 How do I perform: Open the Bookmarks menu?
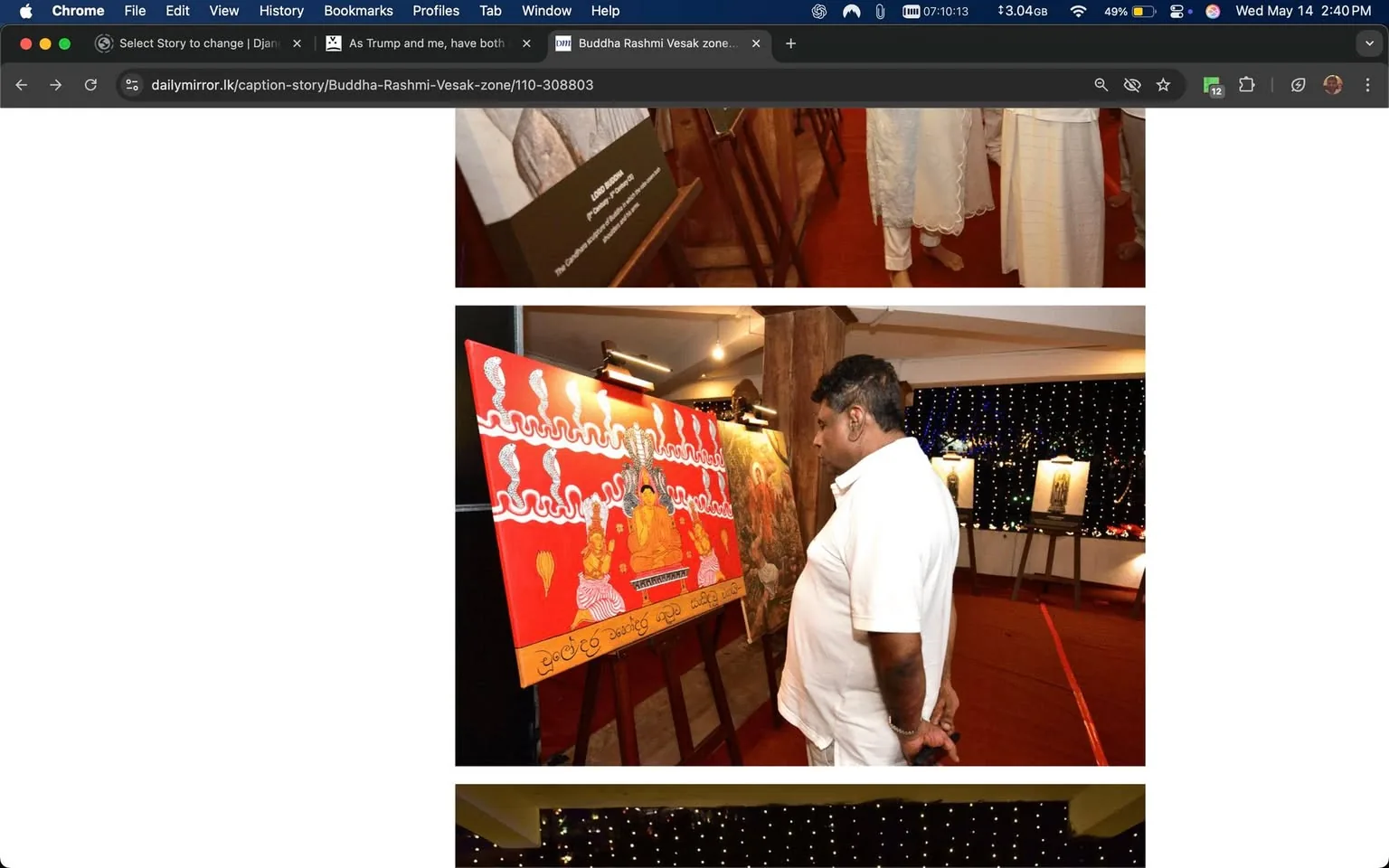pos(358,11)
